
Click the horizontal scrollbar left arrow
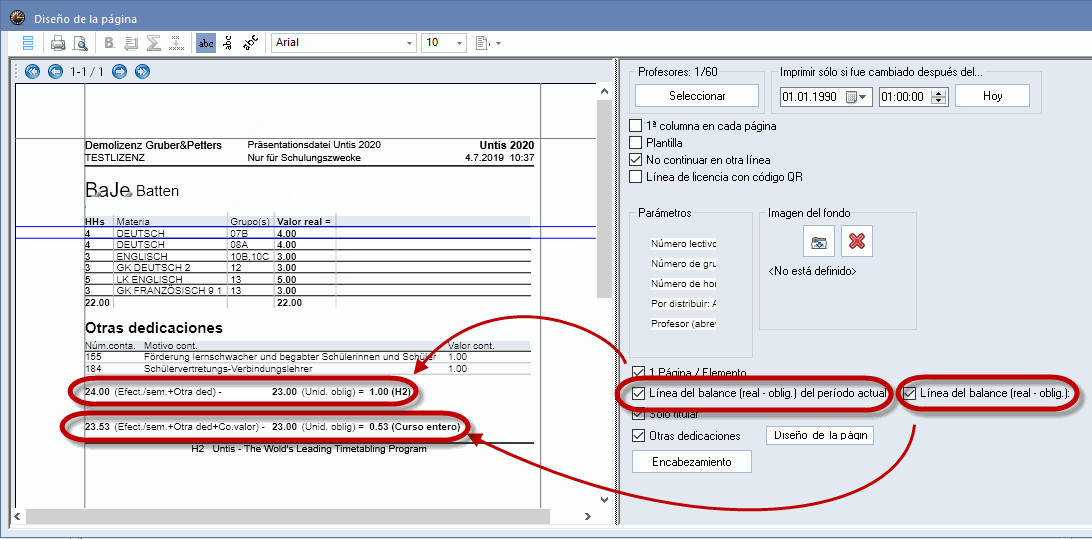[x=17, y=516]
